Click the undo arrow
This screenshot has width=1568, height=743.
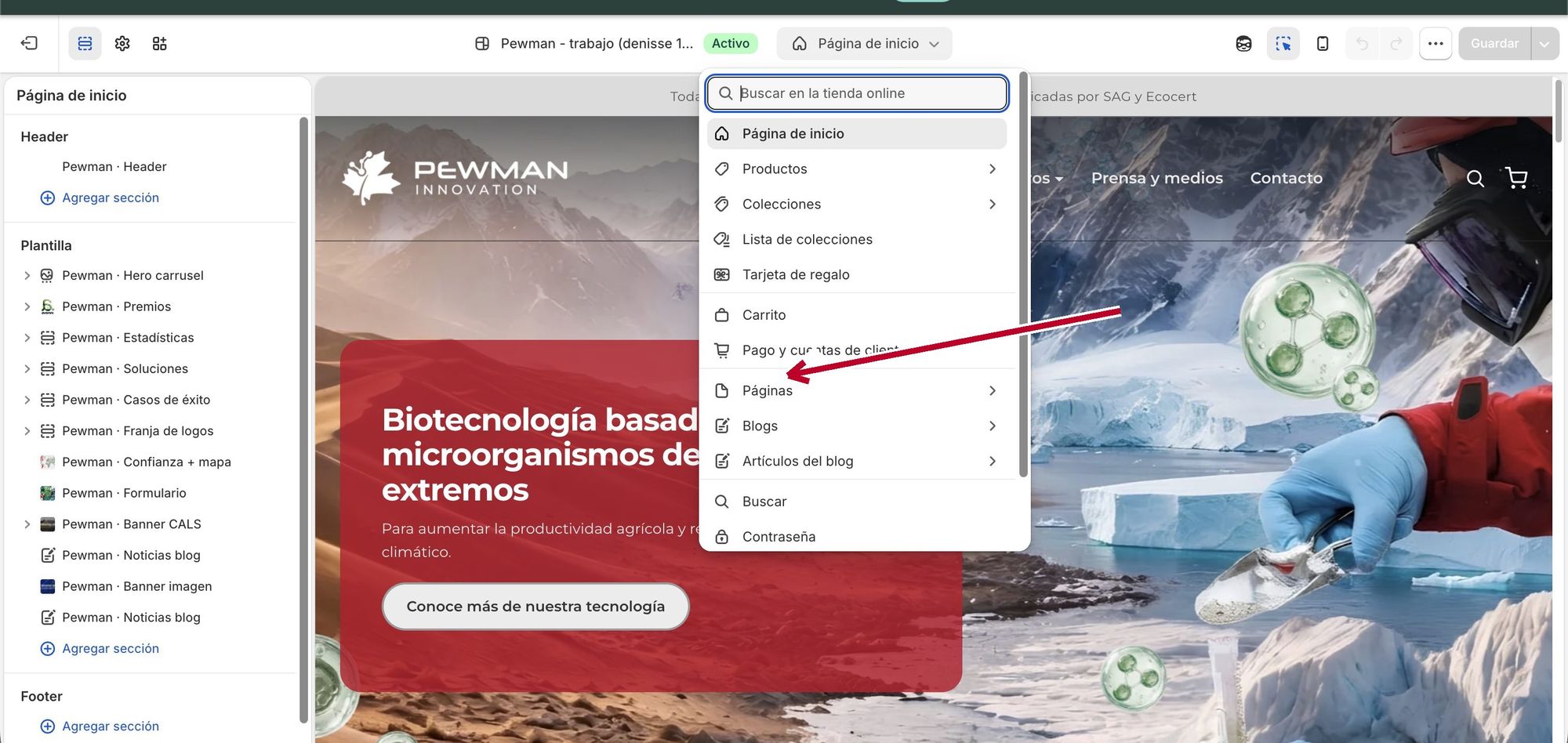pyautogui.click(x=1363, y=43)
